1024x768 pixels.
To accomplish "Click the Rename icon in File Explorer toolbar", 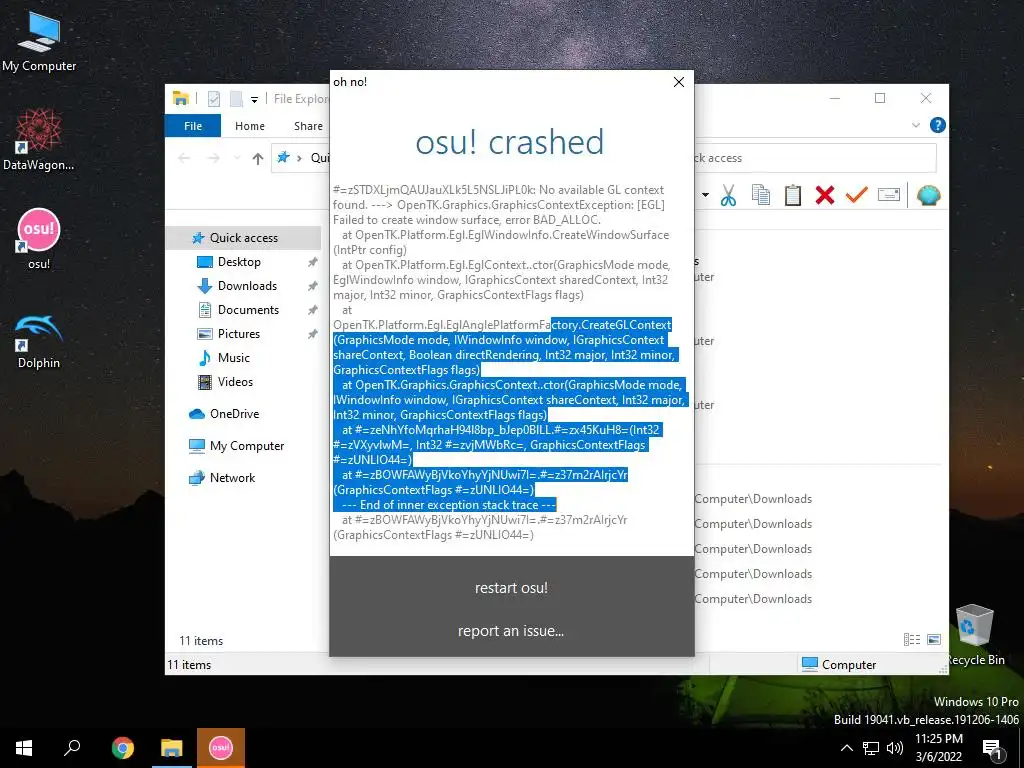I will pos(889,195).
